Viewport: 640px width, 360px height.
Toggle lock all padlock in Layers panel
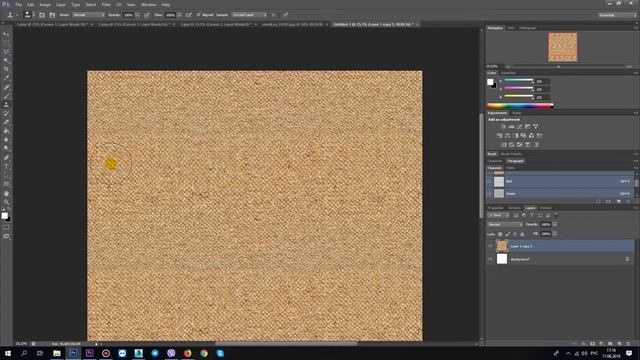(522, 234)
